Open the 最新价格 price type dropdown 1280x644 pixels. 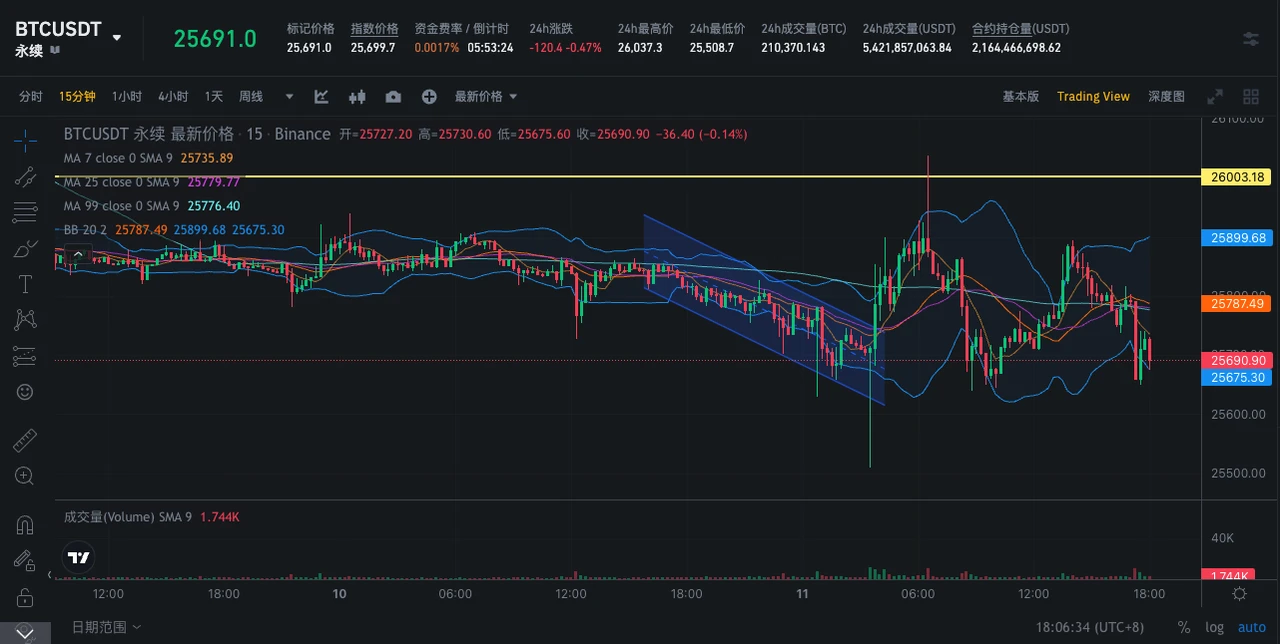(486, 97)
